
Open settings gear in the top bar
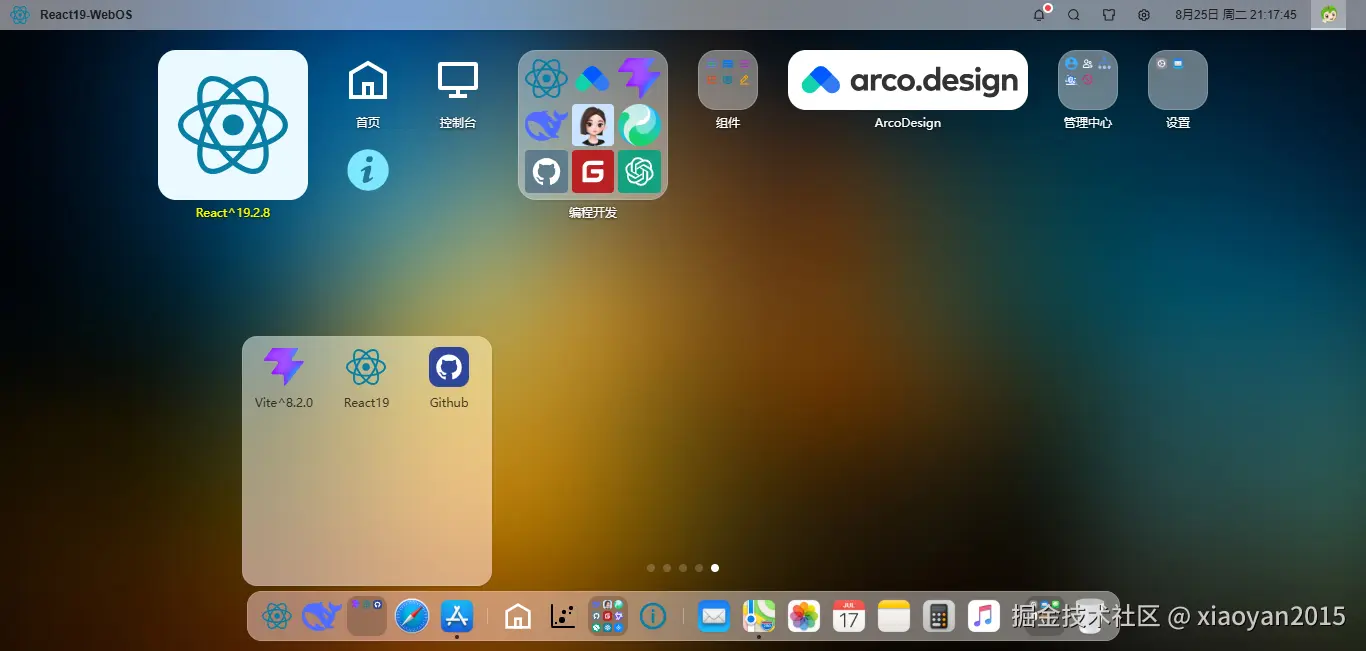point(1144,15)
